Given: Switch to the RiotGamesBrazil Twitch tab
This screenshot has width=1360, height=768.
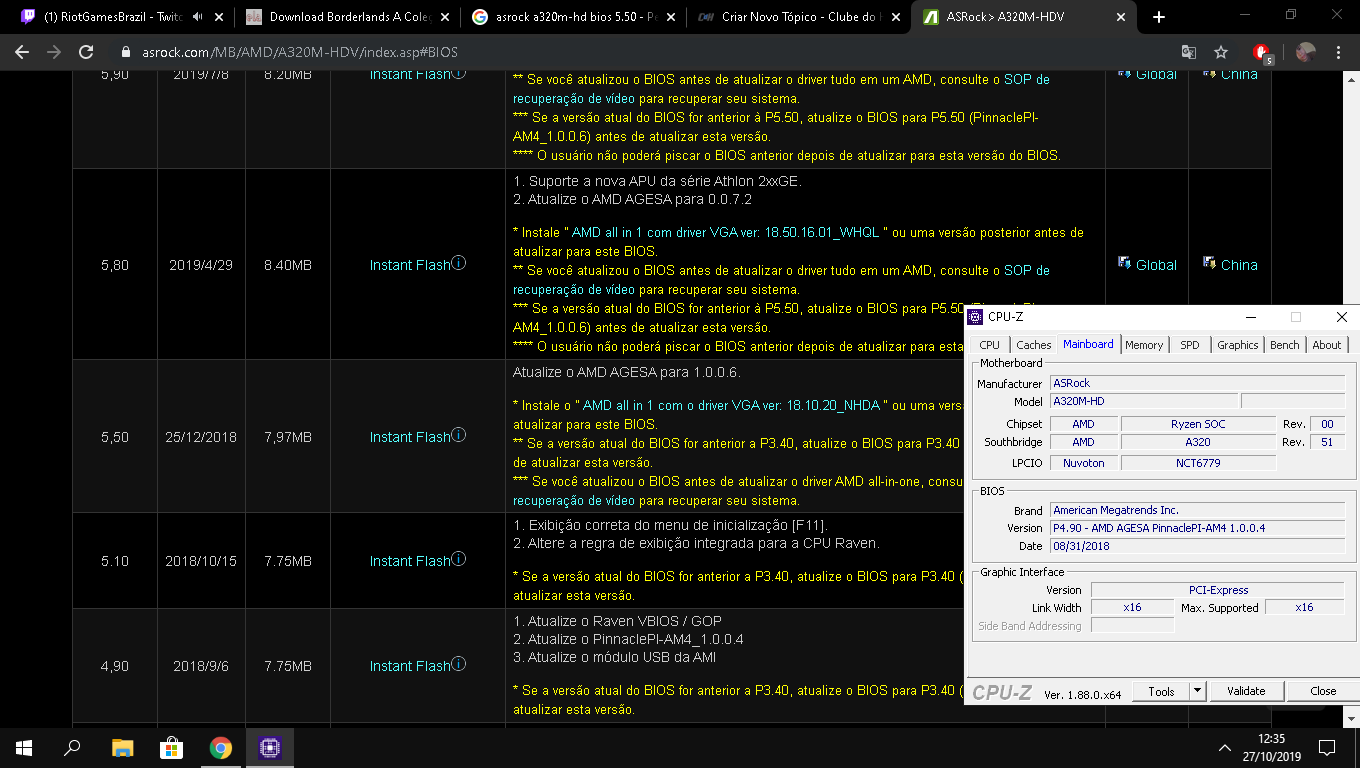Looking at the screenshot, I should [114, 17].
